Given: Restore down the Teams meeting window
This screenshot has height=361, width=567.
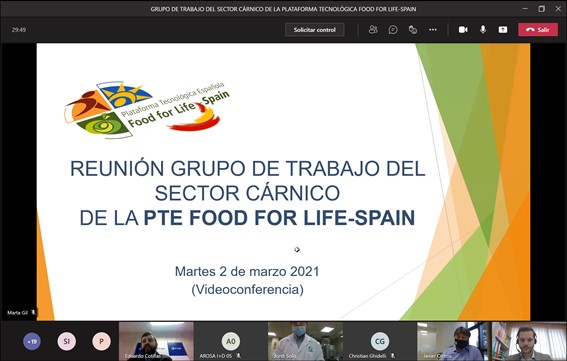Looking at the screenshot, I should click(541, 9).
